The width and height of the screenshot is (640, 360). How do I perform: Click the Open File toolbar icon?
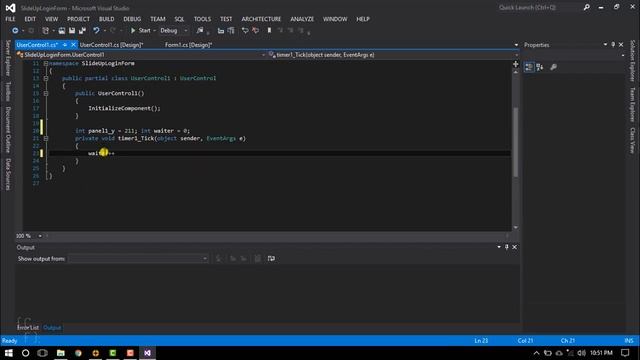click(62, 31)
